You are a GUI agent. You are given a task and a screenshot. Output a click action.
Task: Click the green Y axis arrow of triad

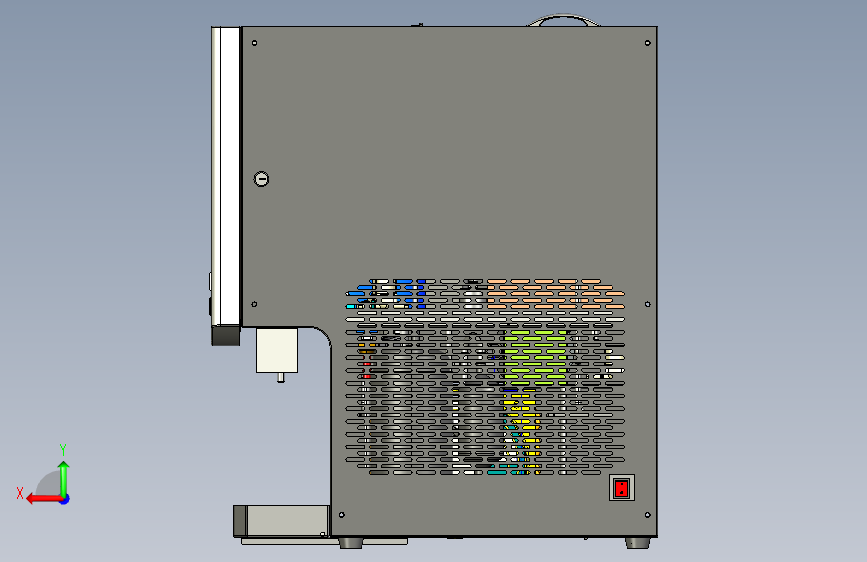click(x=64, y=478)
